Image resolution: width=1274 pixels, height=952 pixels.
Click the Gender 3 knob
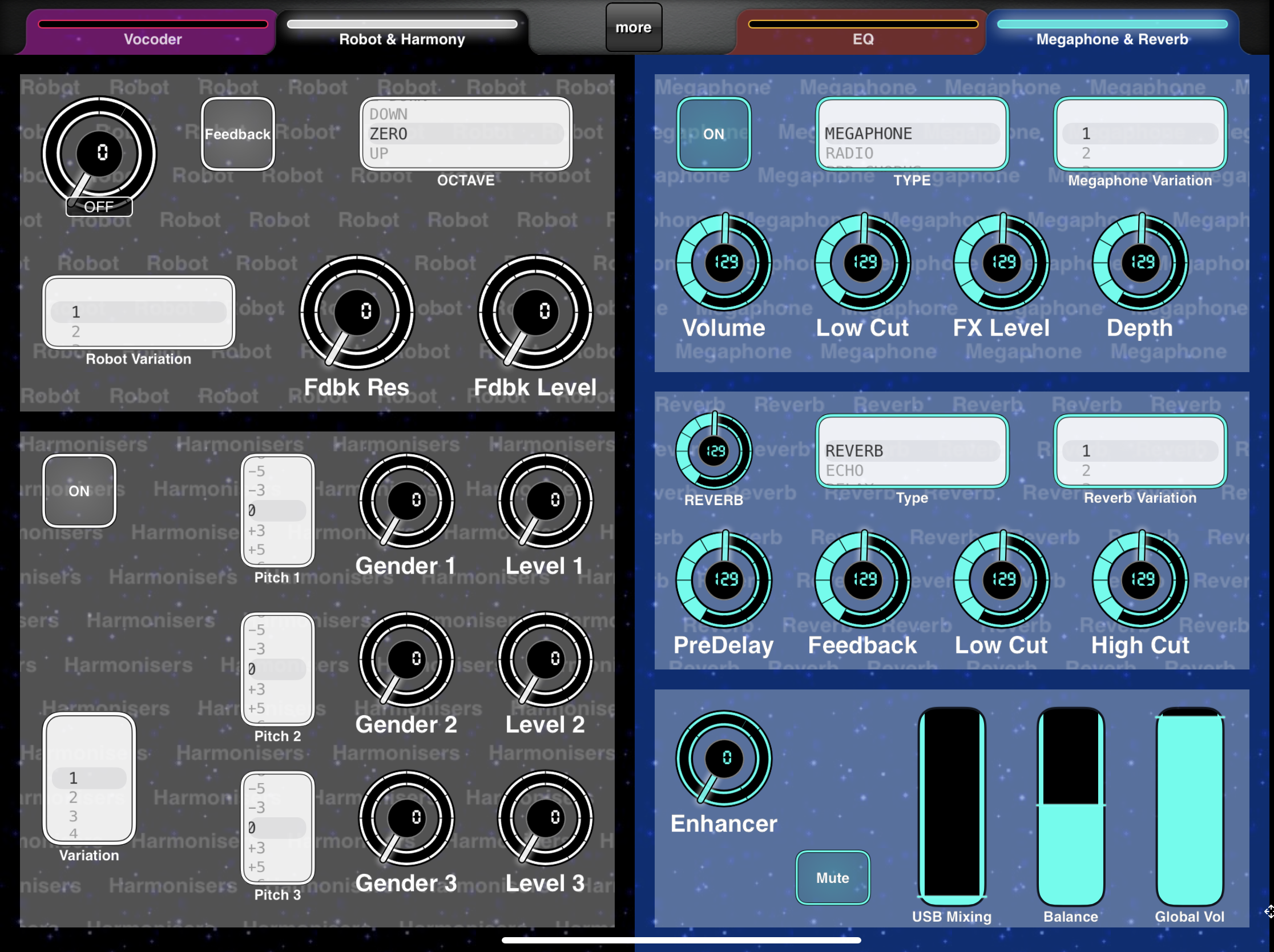(406, 818)
